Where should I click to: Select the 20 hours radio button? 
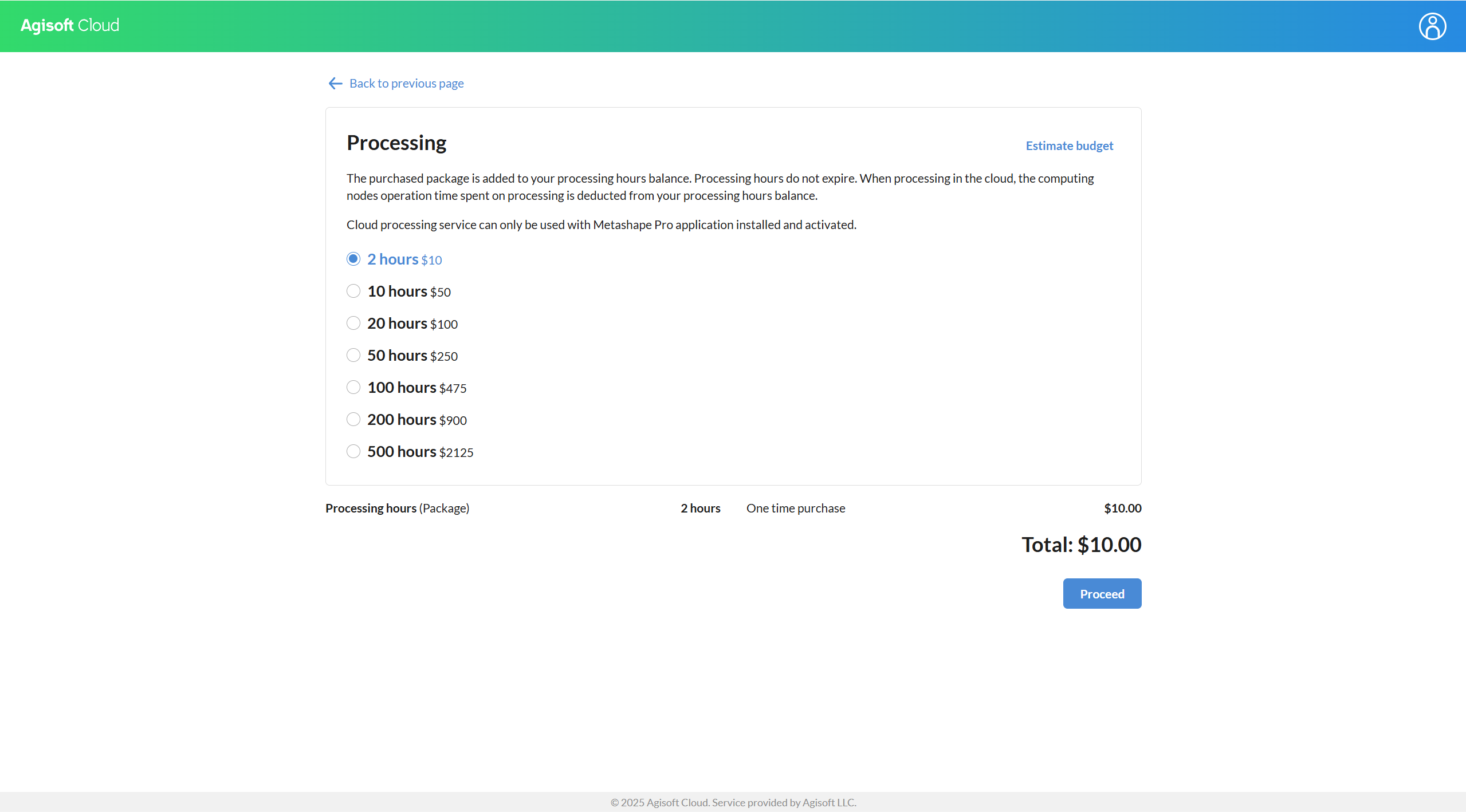click(353, 323)
